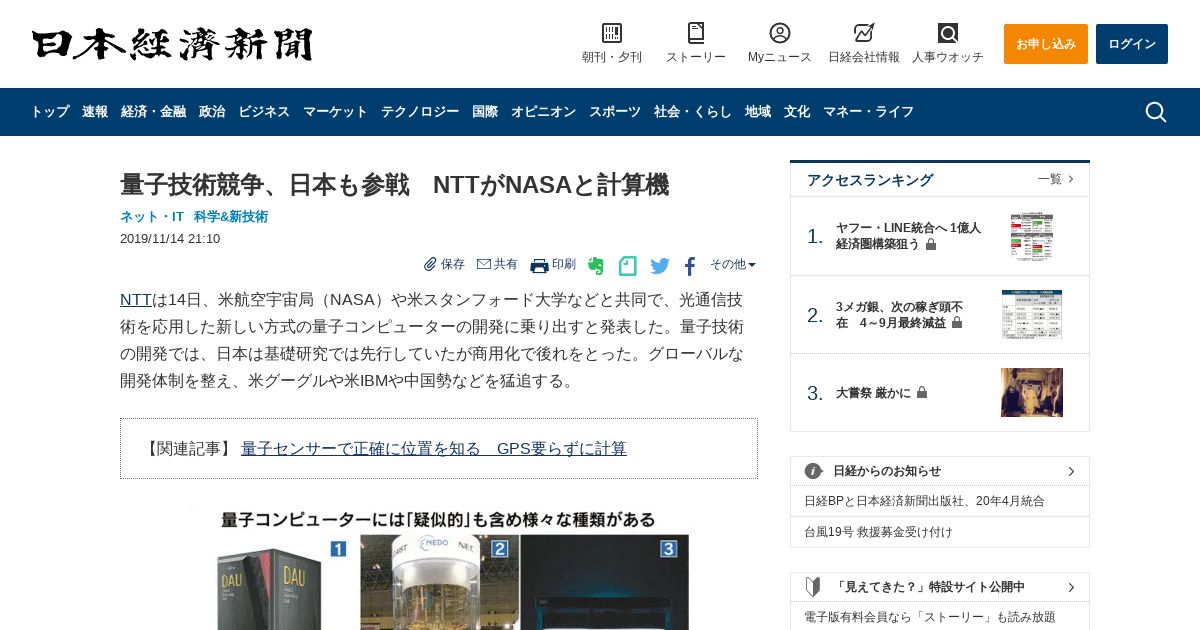The width and height of the screenshot is (1200, 630).
Task: Expand the 特設サイト公開中 chevron arrow
Action: (x=1071, y=587)
